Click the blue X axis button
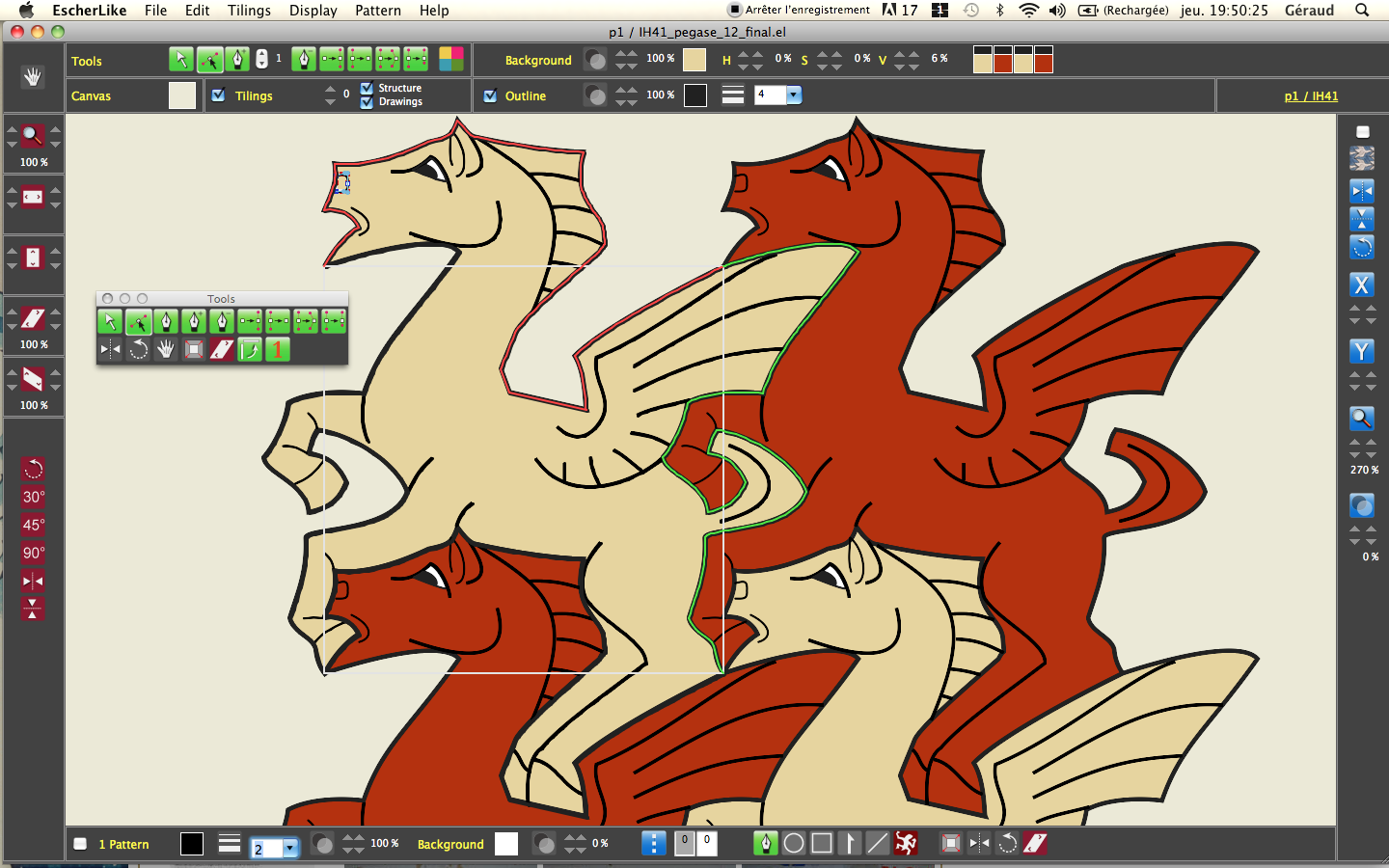Viewport: 1389px width, 868px height. [x=1361, y=285]
